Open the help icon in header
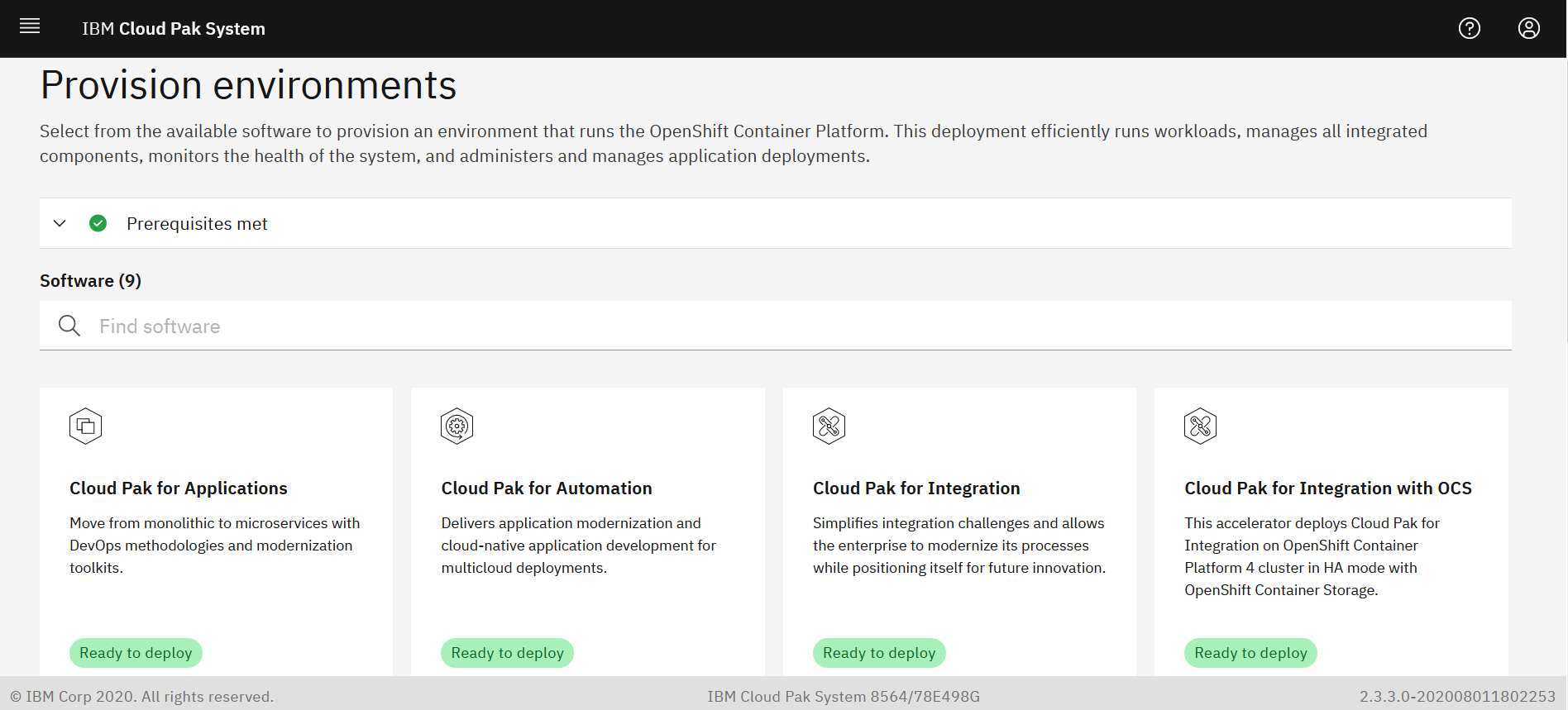 coord(1470,28)
